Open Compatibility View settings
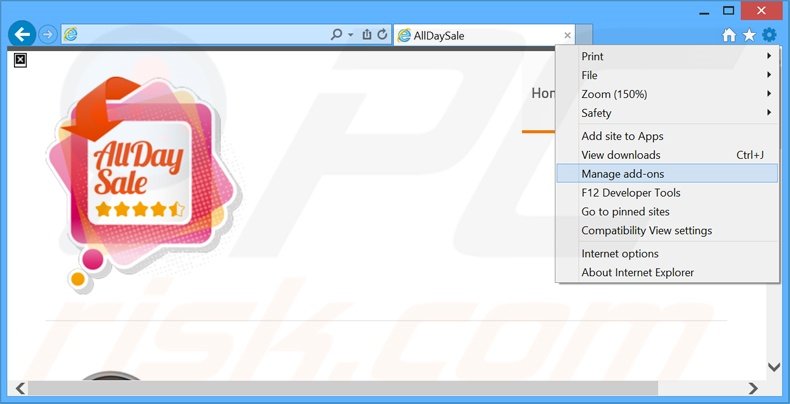This screenshot has height=404, width=790. tap(667, 231)
